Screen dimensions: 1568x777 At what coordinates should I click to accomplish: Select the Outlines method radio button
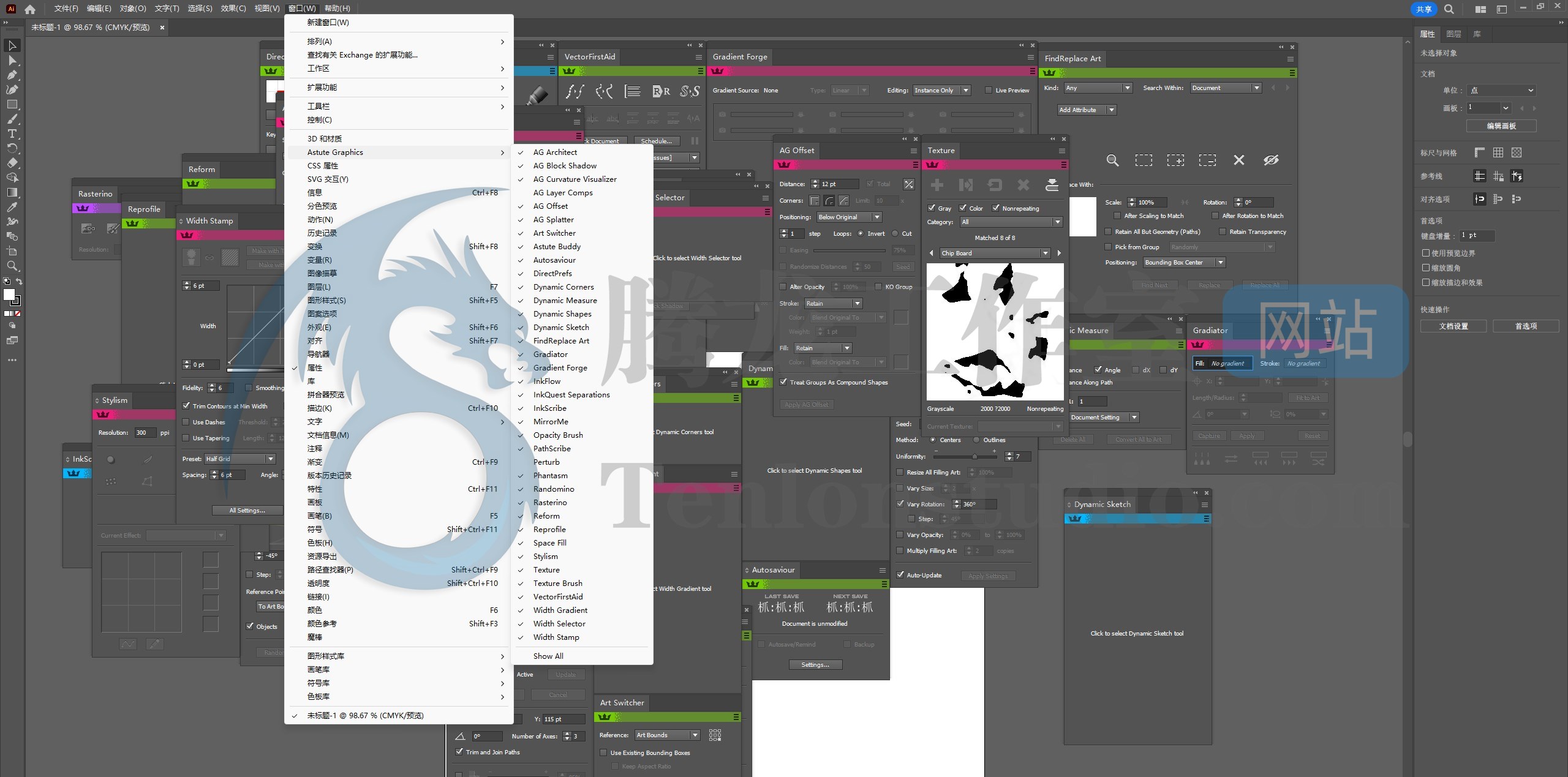[976, 440]
